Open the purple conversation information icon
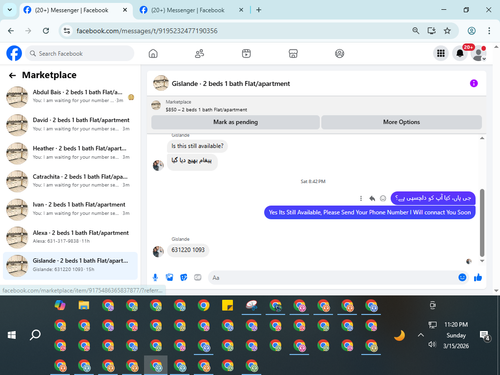This screenshot has height=375, width=500. [x=474, y=83]
